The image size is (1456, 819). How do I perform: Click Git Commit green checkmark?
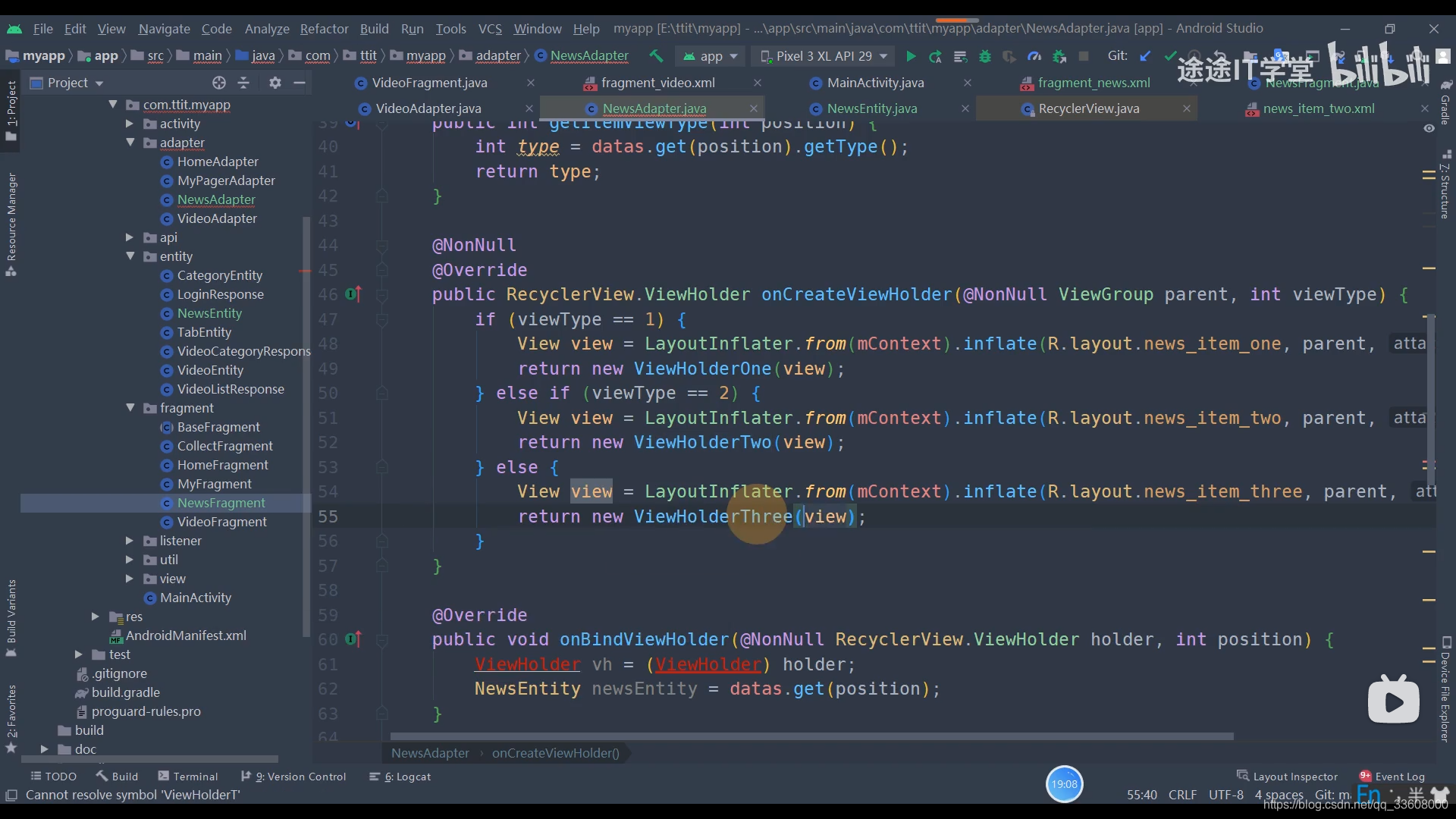(1170, 56)
